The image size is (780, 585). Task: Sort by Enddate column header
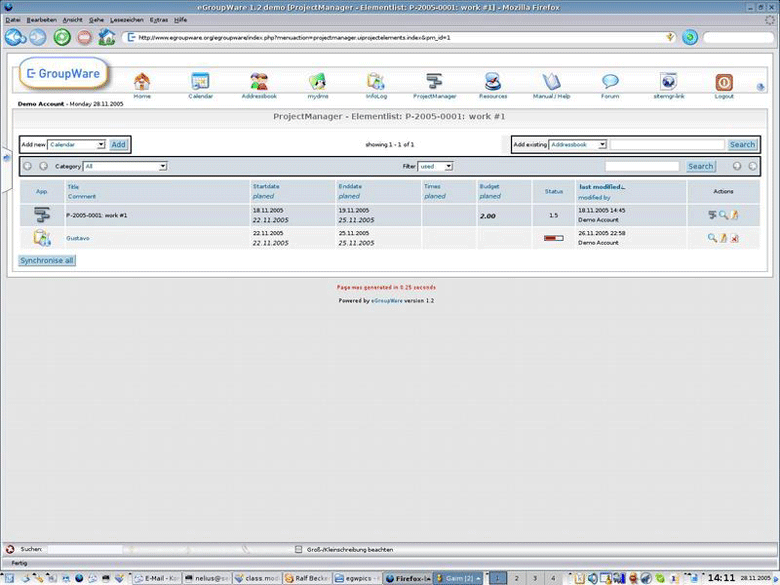point(350,187)
